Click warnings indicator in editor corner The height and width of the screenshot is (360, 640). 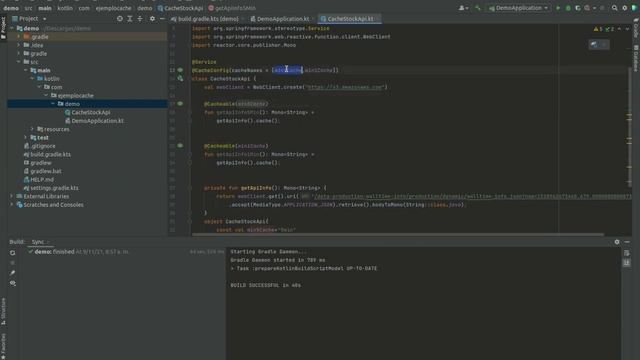click(604, 29)
